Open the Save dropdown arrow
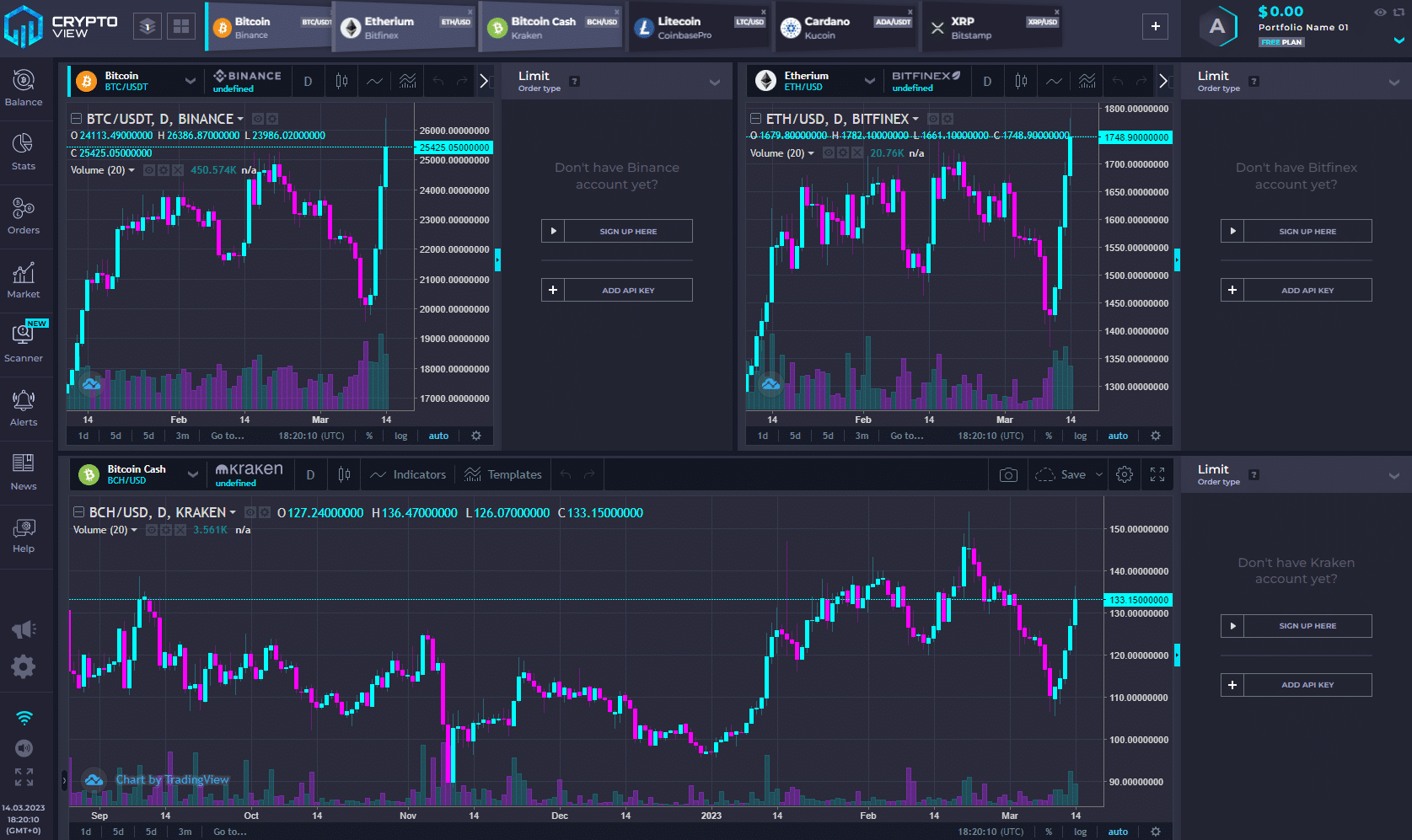The height and width of the screenshot is (840, 1412). coord(1098,474)
